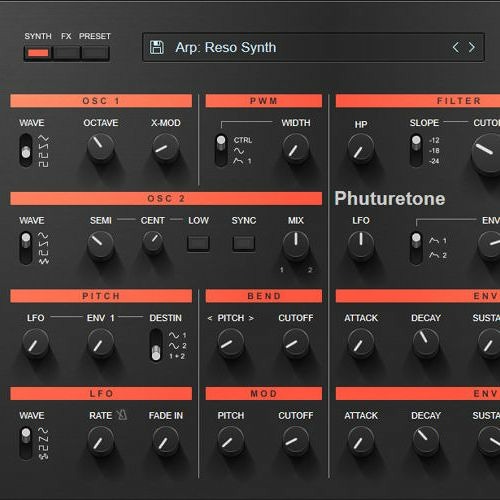The width and height of the screenshot is (500, 500).
Task: Click the BEND CUTOFF knob
Action: click(x=296, y=343)
